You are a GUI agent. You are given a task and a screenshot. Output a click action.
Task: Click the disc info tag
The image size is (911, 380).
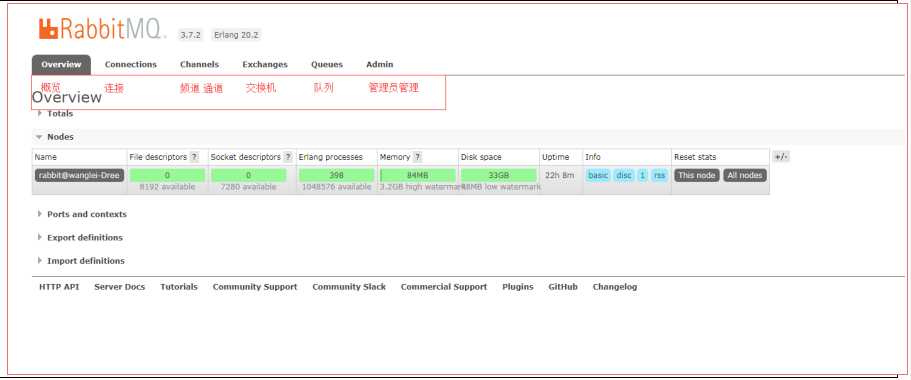coord(623,175)
